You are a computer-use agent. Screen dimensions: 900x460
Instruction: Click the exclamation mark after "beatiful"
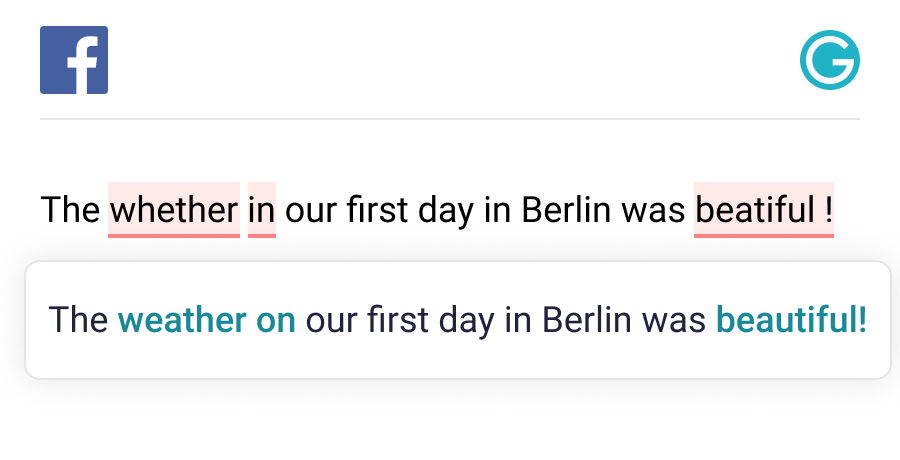[829, 210]
